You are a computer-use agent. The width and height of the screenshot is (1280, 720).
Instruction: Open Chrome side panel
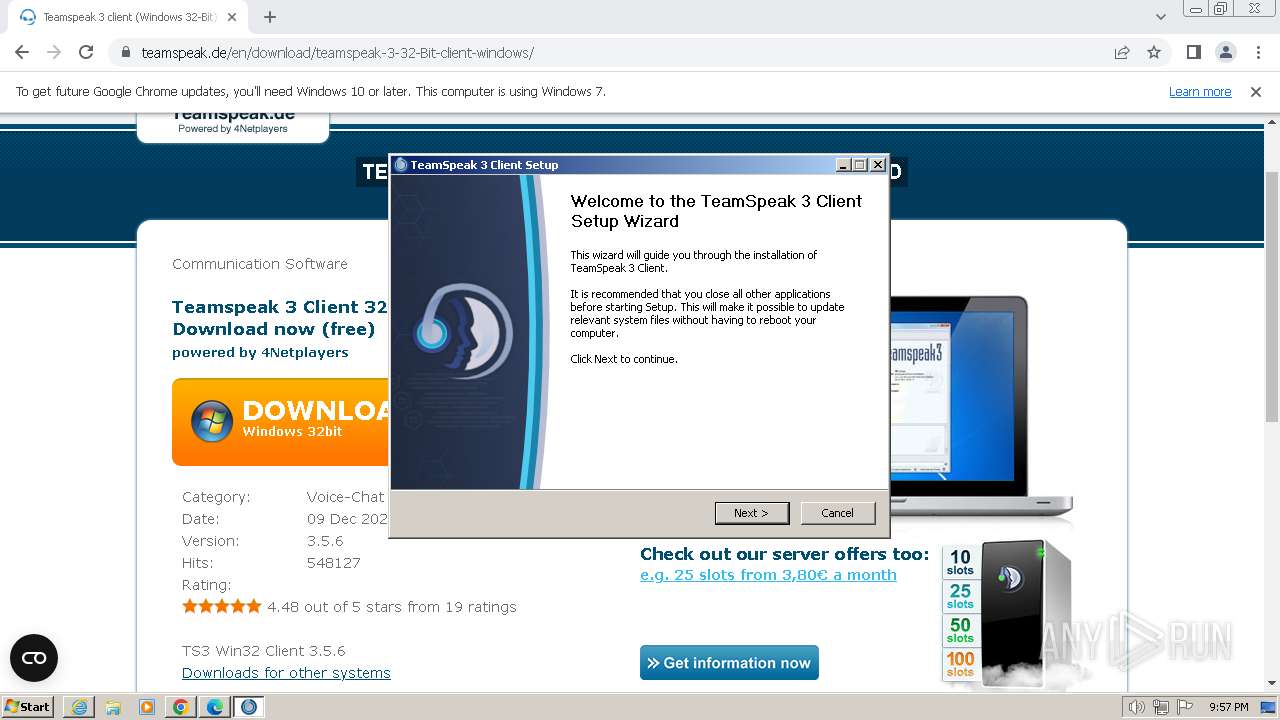pyautogui.click(x=1193, y=52)
